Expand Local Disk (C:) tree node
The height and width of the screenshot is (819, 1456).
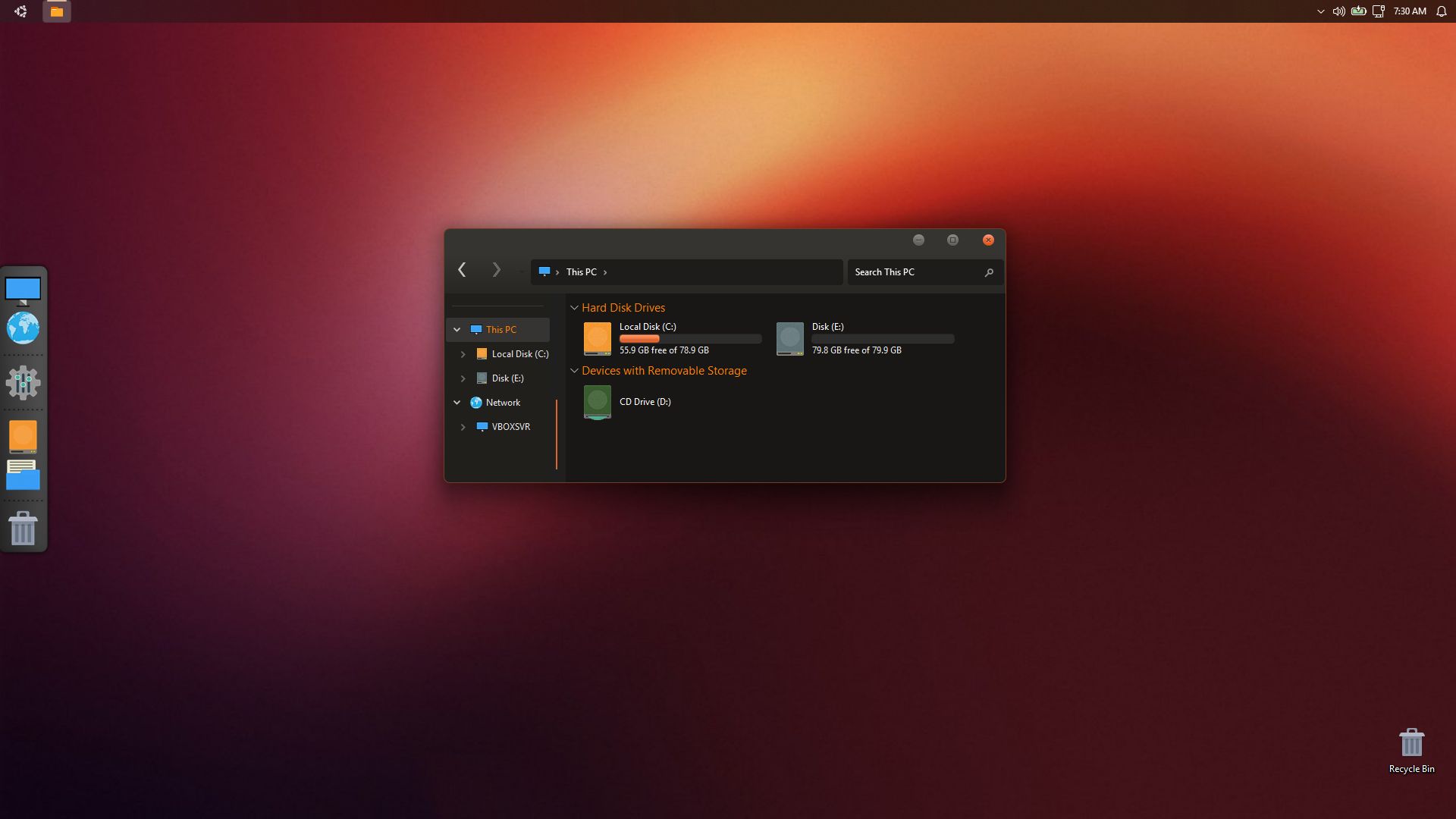pos(463,354)
